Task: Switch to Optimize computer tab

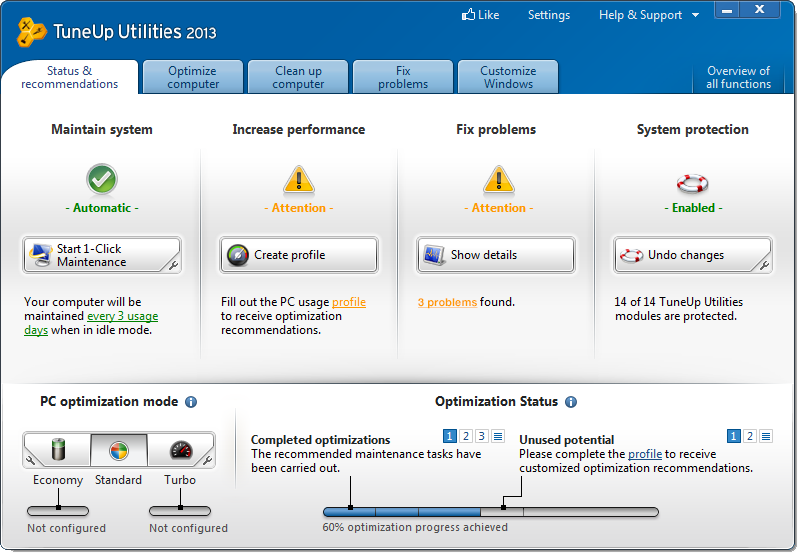Action: point(193,77)
